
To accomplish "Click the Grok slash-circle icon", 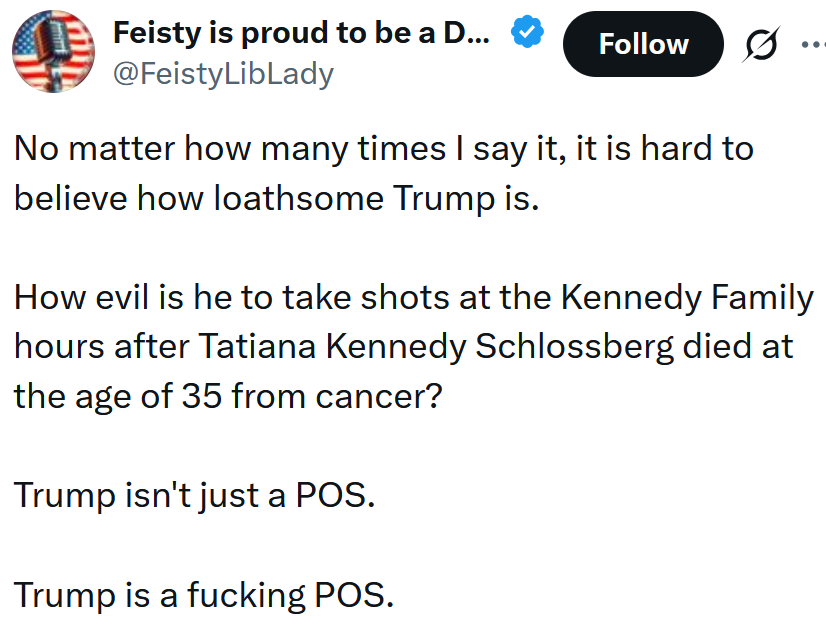I will [x=761, y=44].
